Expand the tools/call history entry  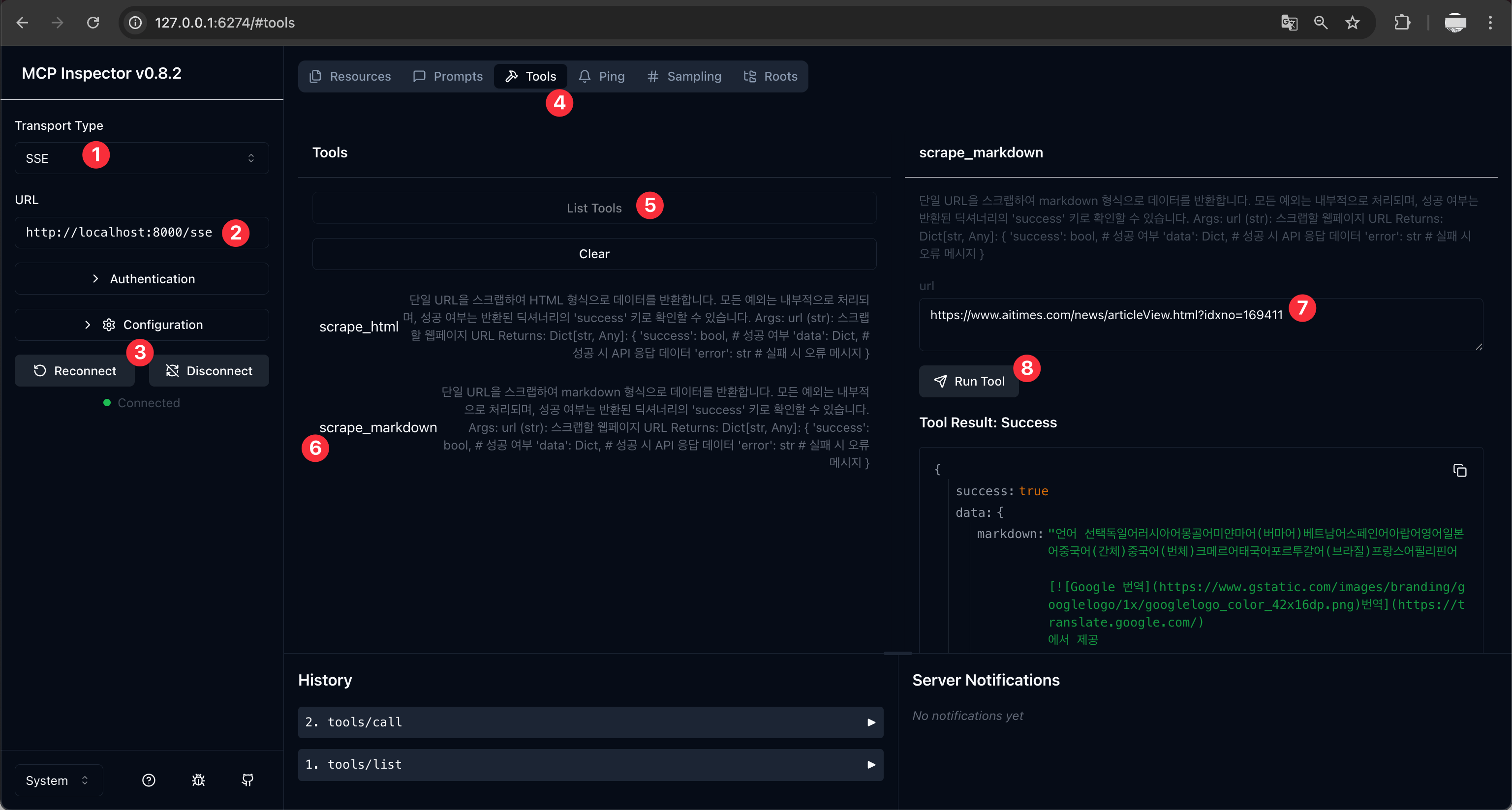[x=590, y=722]
